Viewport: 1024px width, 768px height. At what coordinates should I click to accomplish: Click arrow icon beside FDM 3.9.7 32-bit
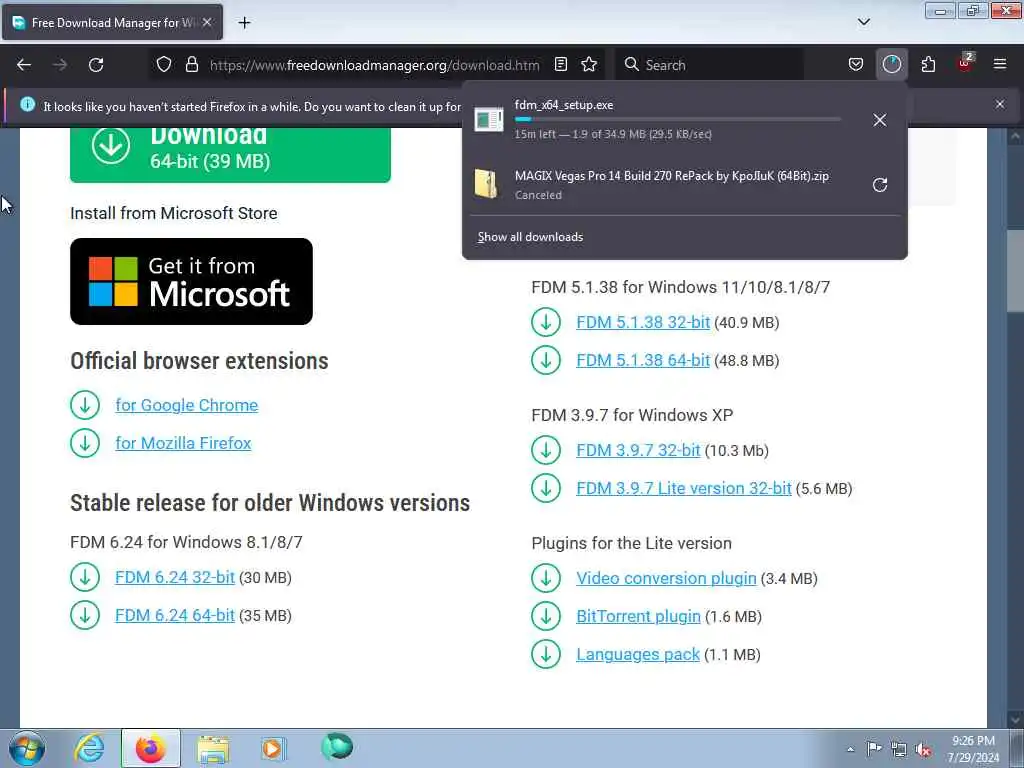click(x=546, y=451)
